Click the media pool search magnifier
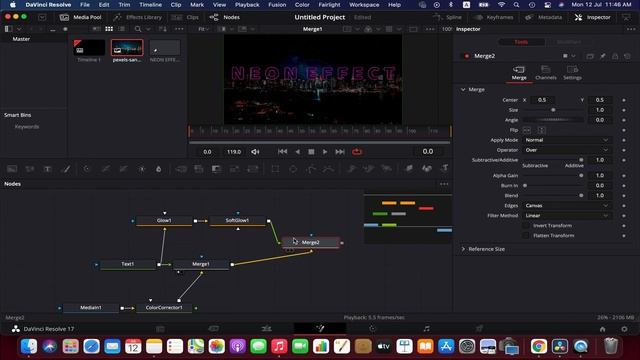Image resolution: width=640 pixels, height=360 pixels. 138,29
